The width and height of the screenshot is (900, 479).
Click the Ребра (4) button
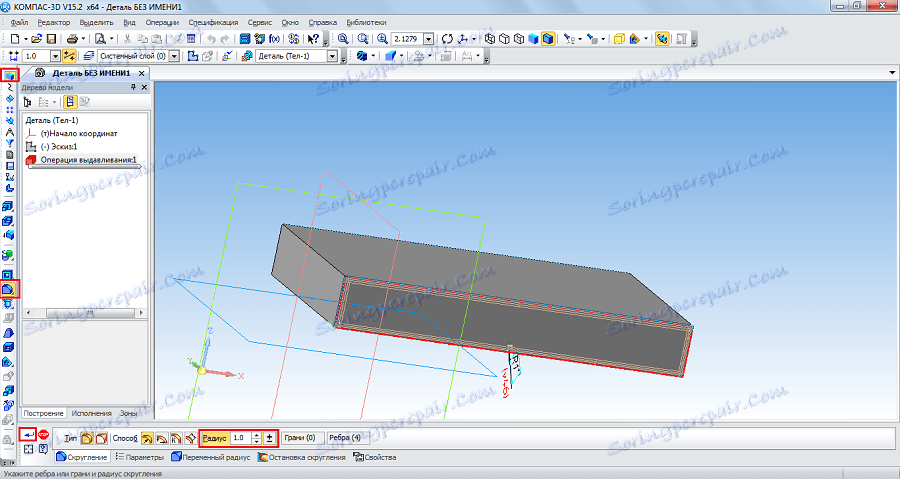[345, 438]
